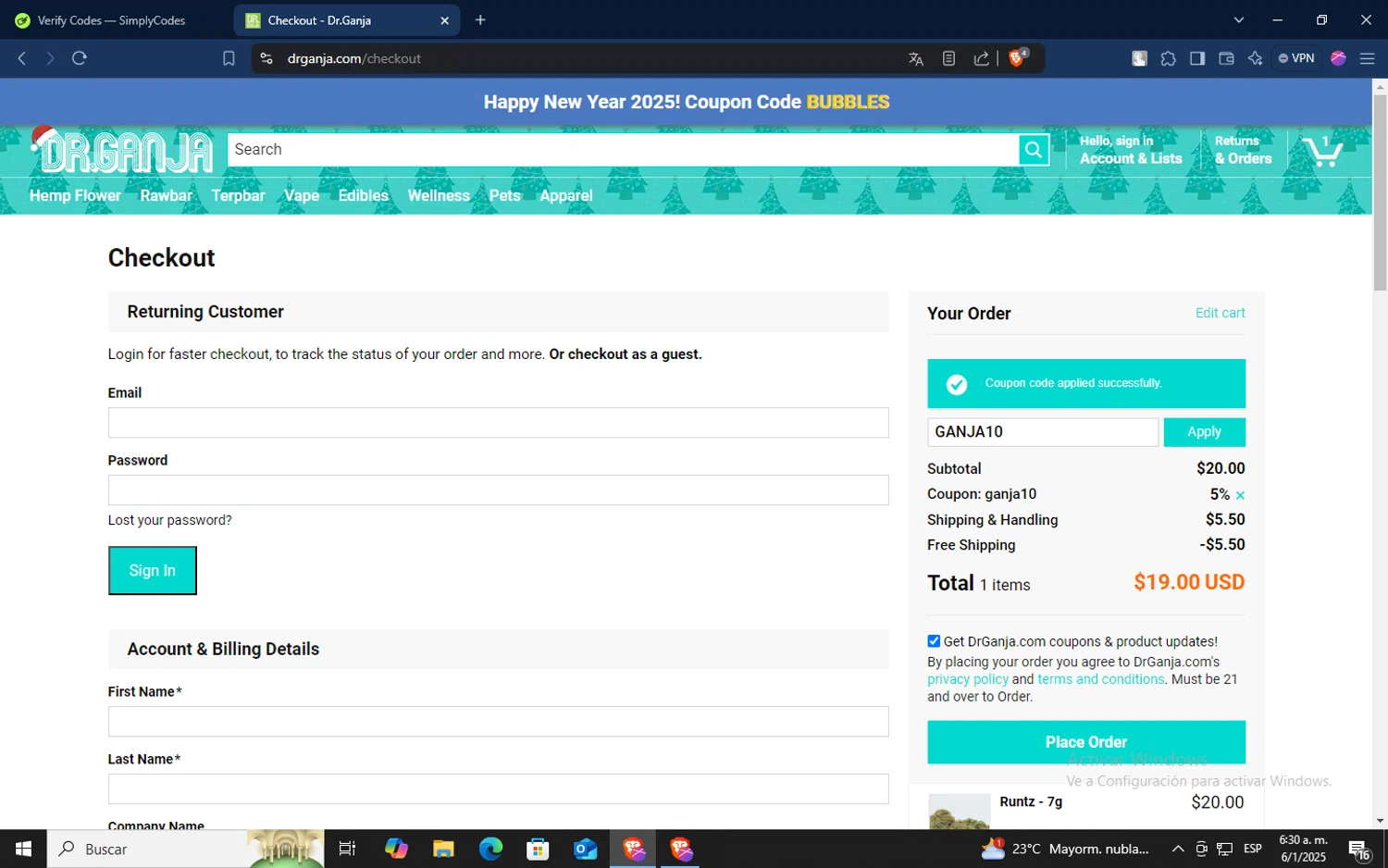Click the page vertical scrollbar thumb

pos(1380,192)
